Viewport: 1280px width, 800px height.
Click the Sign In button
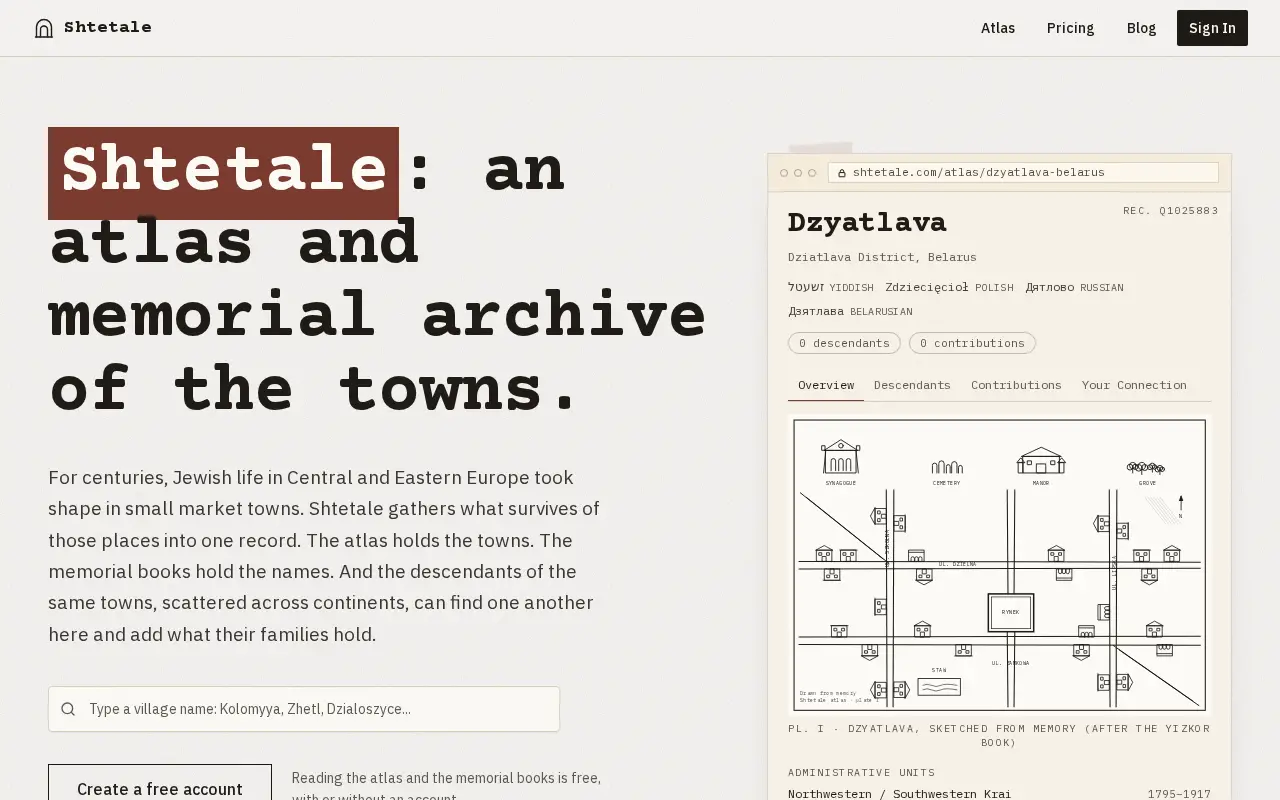1212,28
